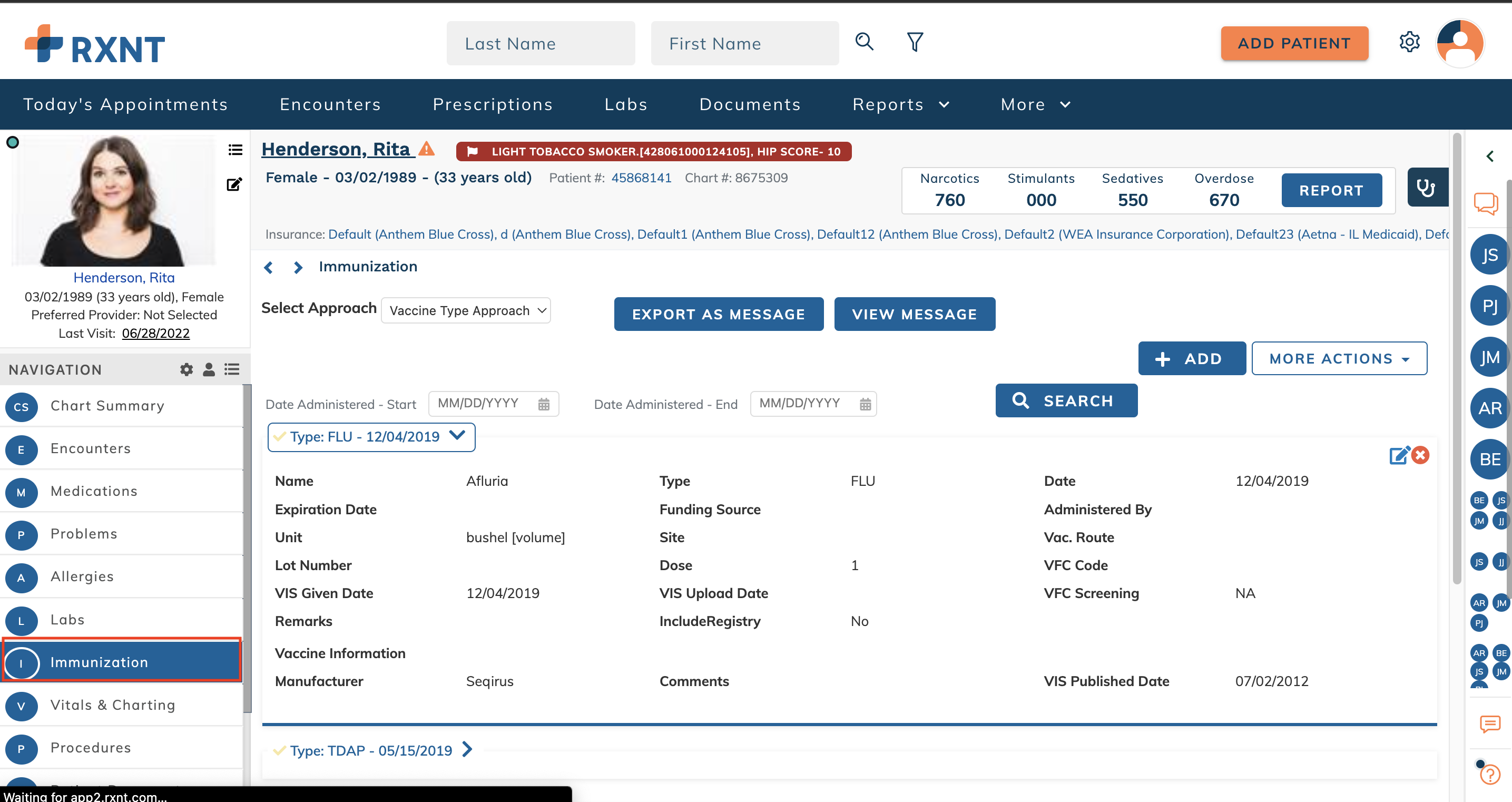Go to the next section with the right arrow

tap(298, 267)
